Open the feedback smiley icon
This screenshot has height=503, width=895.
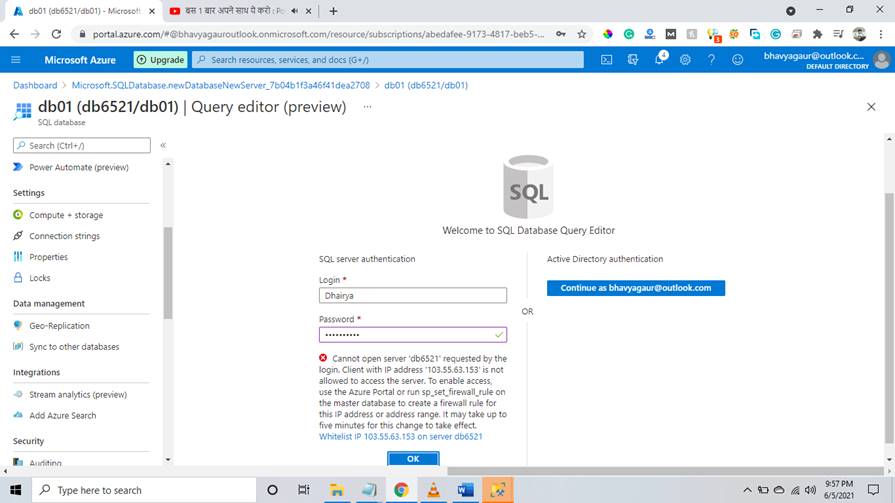tap(737, 59)
